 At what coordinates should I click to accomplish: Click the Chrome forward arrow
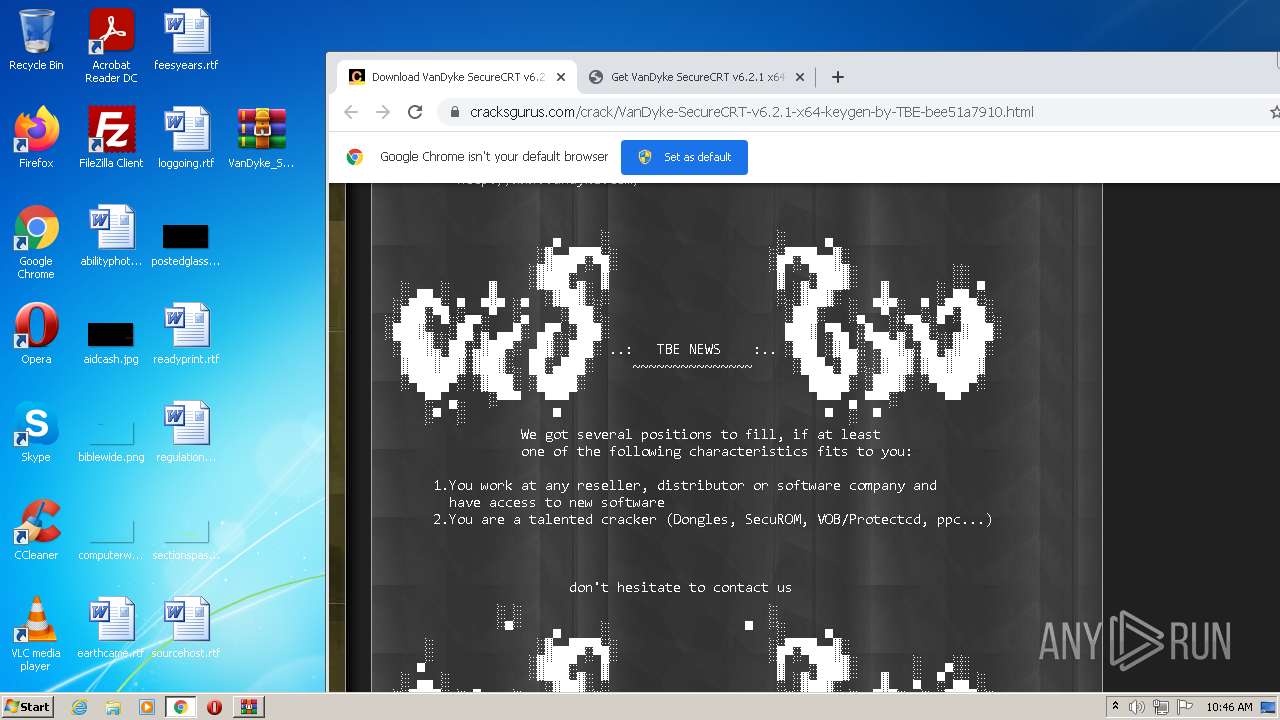point(383,112)
